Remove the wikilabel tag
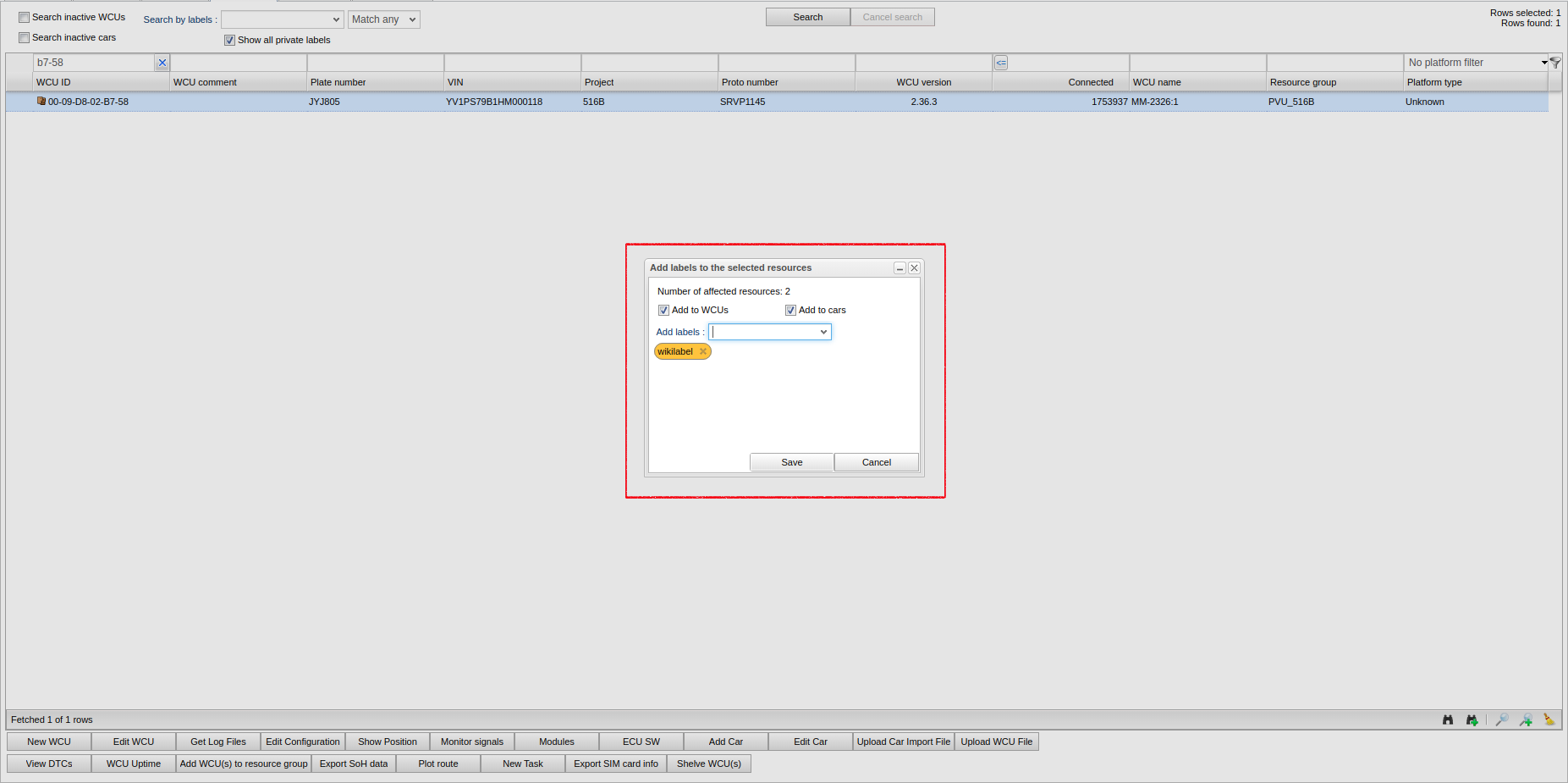The width and height of the screenshot is (1568, 783). click(x=703, y=351)
